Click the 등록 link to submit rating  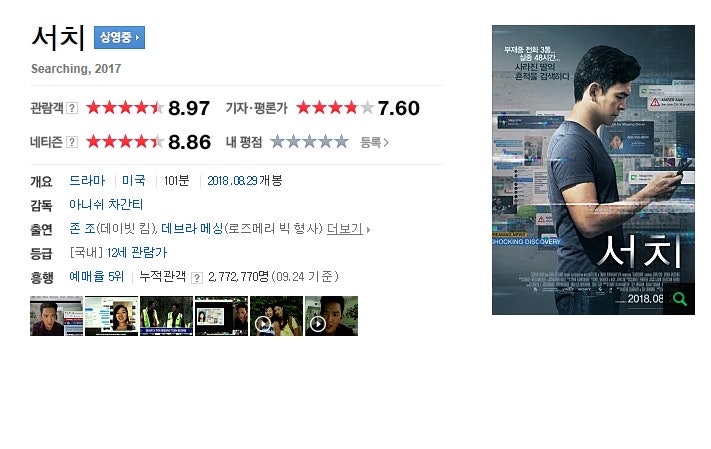[375, 142]
